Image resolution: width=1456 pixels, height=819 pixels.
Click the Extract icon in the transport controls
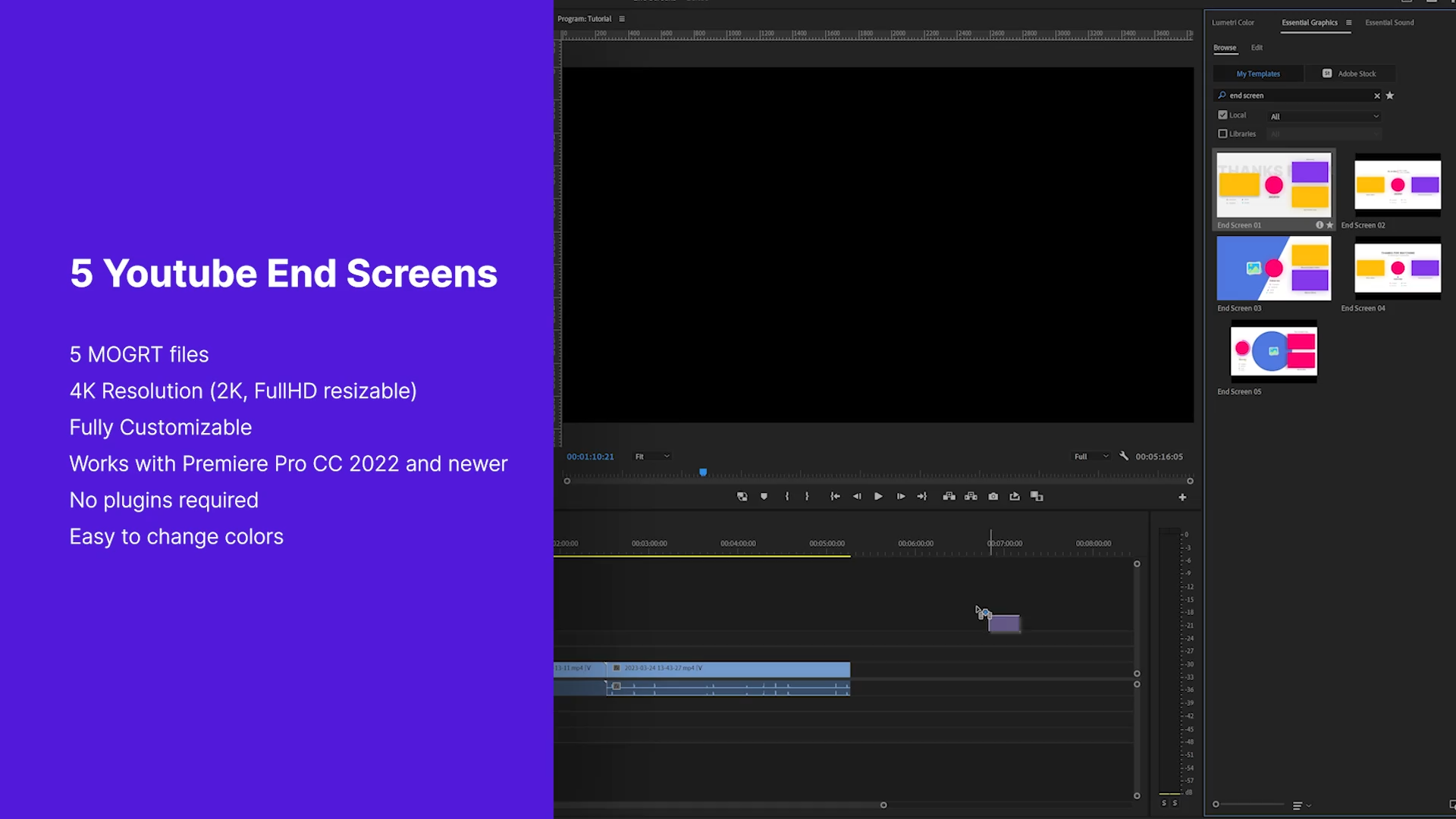[x=971, y=497]
